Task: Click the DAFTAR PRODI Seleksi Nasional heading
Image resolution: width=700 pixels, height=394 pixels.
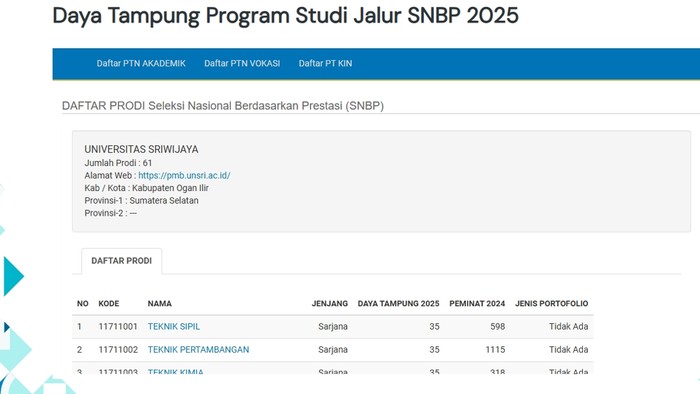Action: click(223, 106)
